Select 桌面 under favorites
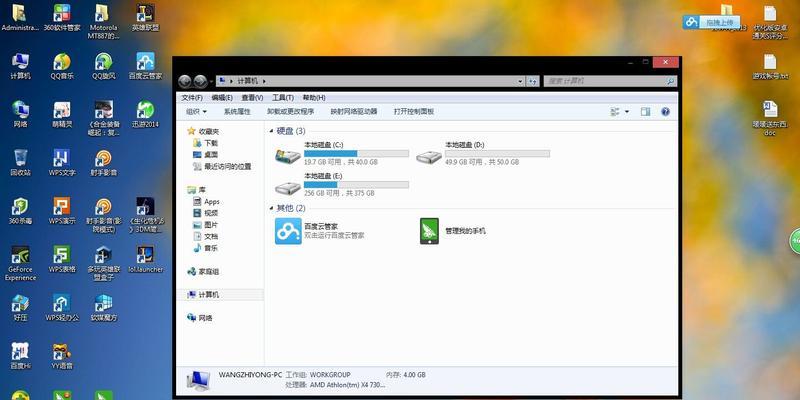Image resolution: width=800 pixels, height=400 pixels. coord(205,155)
